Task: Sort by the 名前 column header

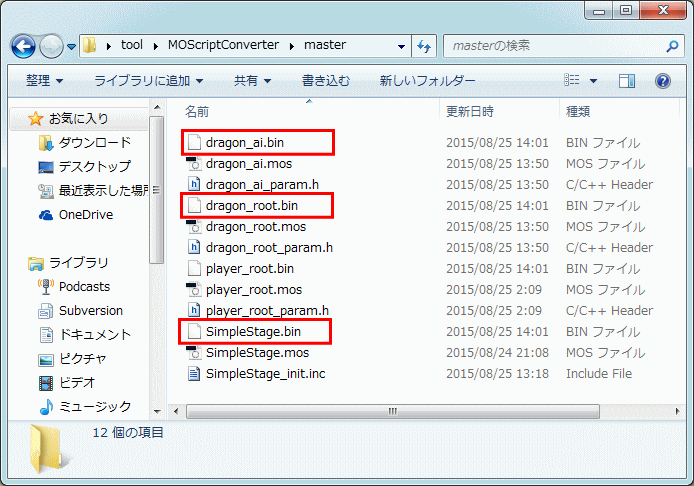Action: [197, 112]
